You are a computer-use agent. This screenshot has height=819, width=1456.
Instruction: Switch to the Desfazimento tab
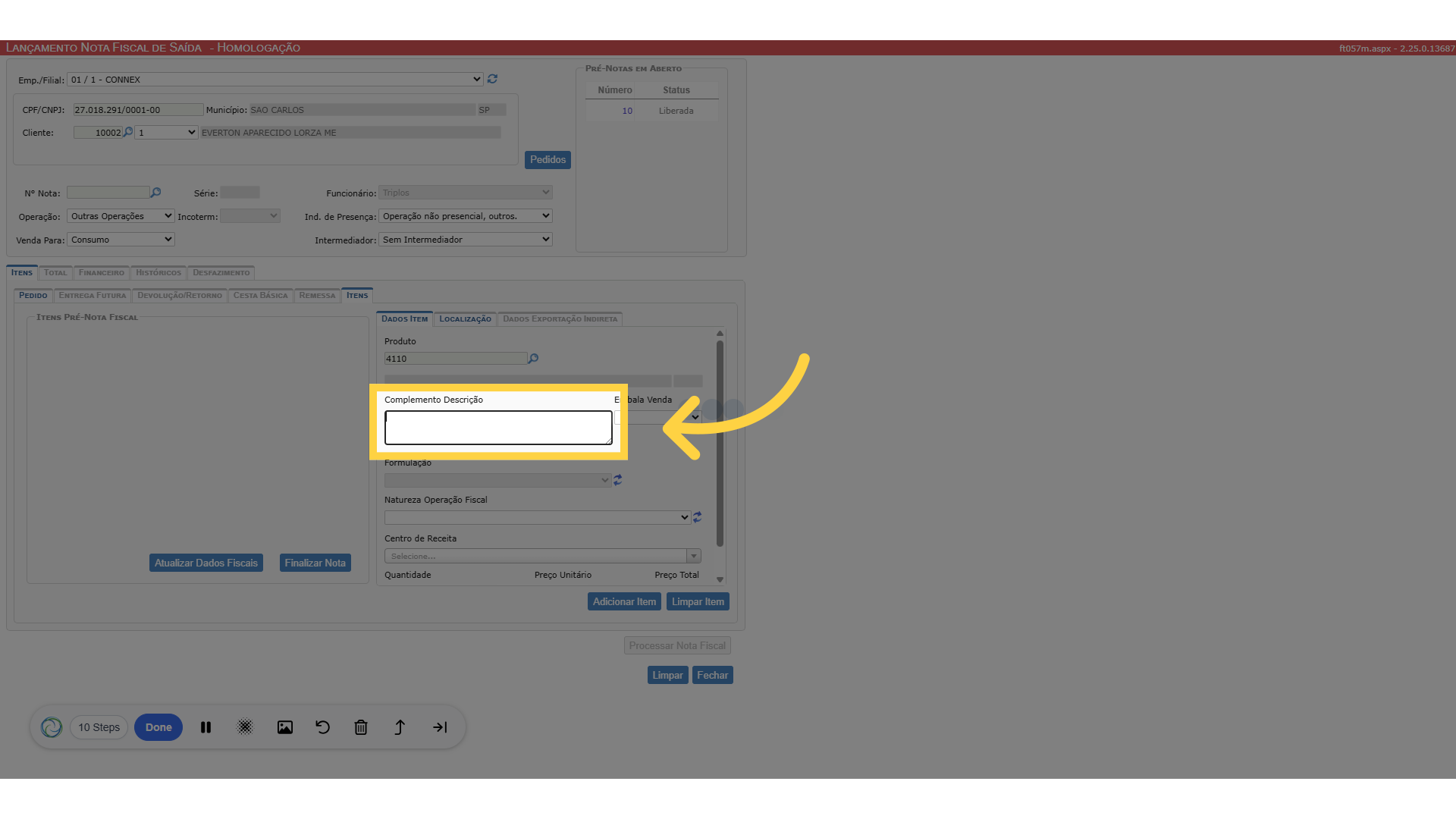tap(221, 273)
